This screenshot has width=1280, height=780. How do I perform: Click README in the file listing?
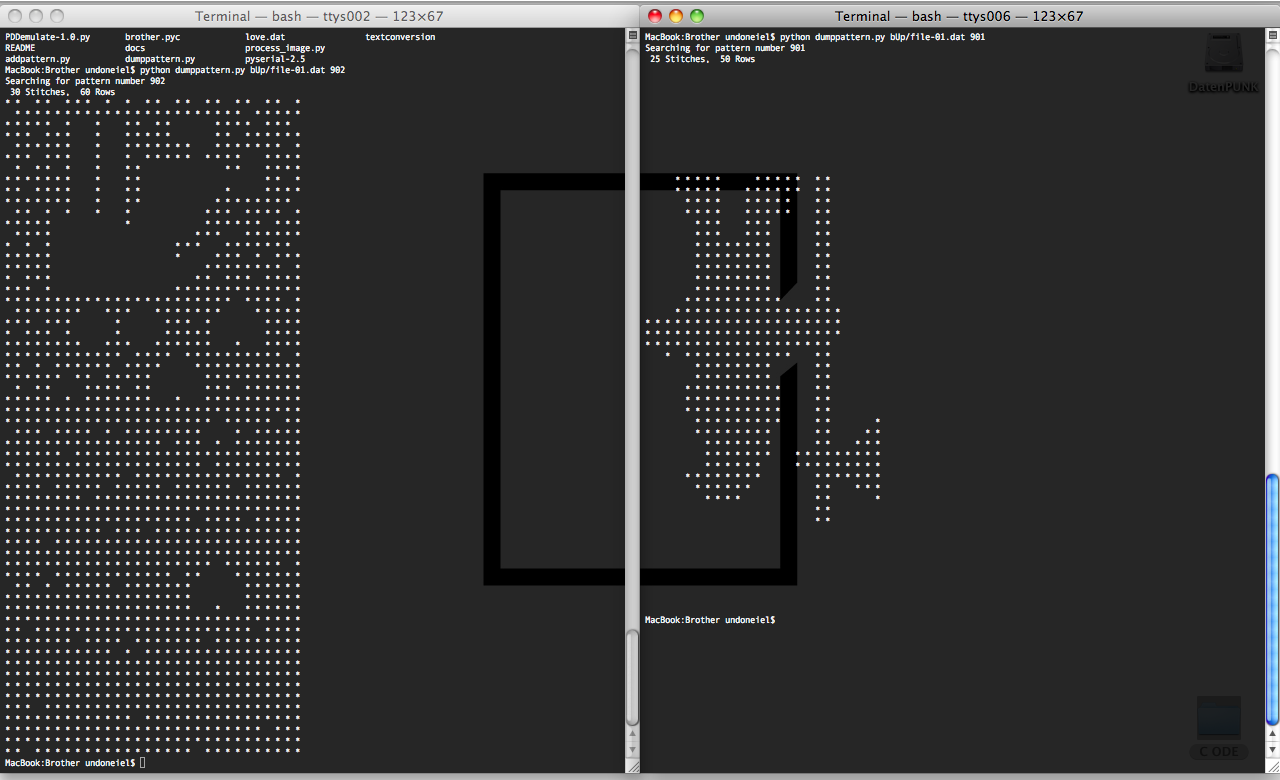coord(20,48)
